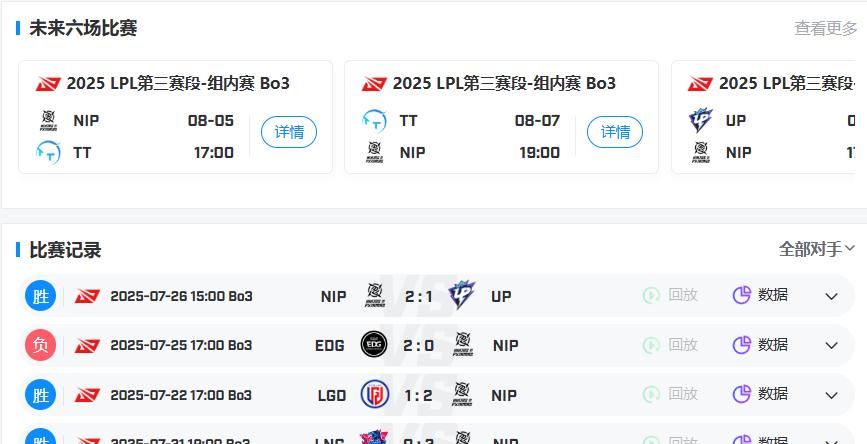
Task: Open details for NIP vs TT 08-05 match
Action: pos(289,132)
